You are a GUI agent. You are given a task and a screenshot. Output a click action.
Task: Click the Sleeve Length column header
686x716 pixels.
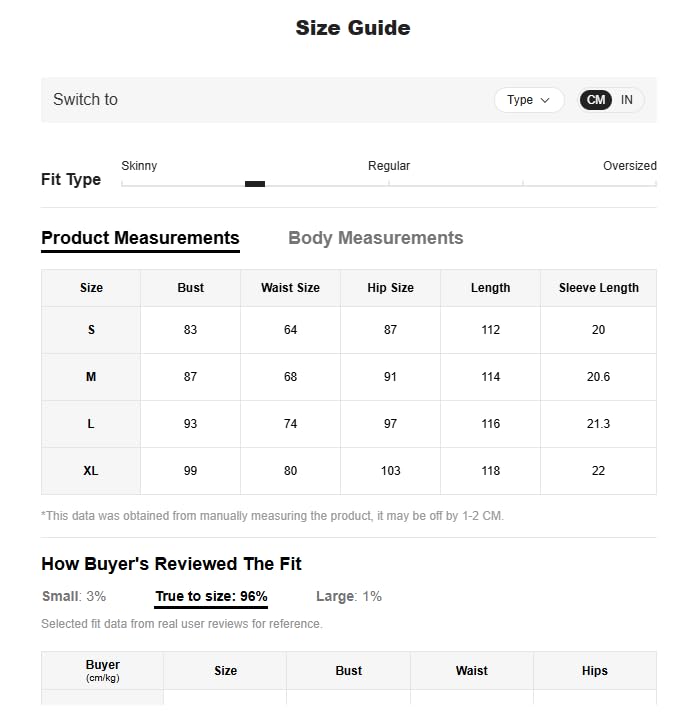[x=598, y=288]
